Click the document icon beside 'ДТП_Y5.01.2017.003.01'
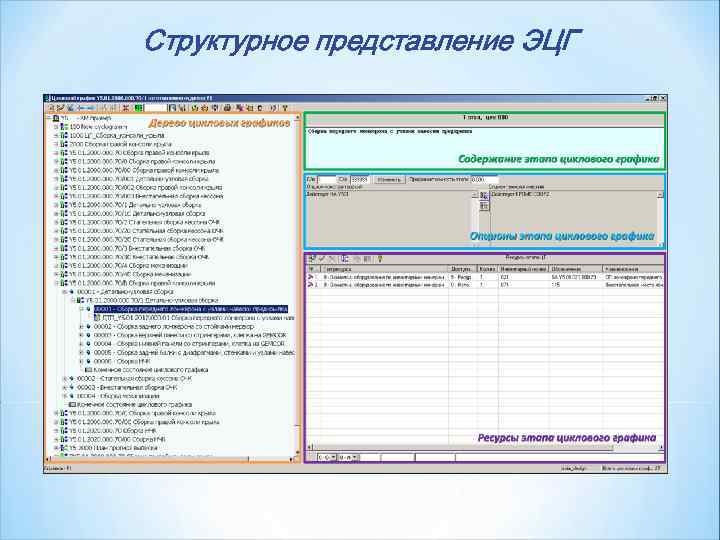The height and width of the screenshot is (540, 720). pos(97,318)
